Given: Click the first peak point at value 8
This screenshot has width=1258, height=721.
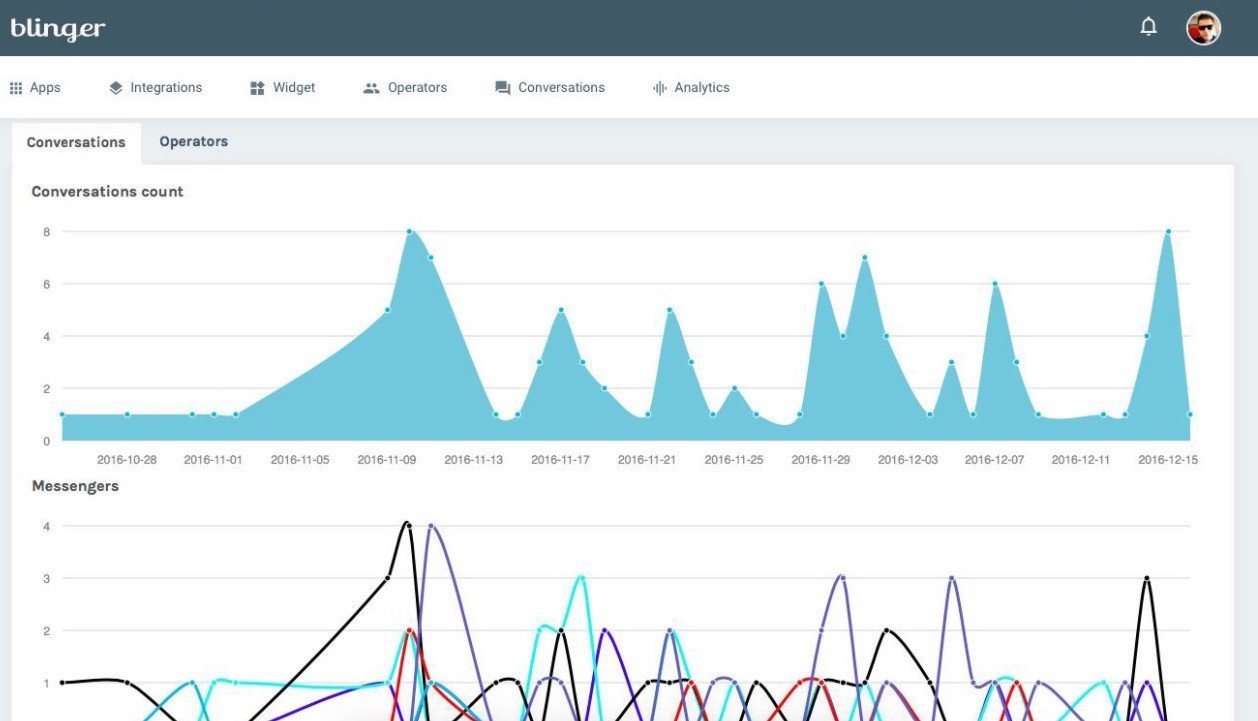Looking at the screenshot, I should tap(409, 232).
